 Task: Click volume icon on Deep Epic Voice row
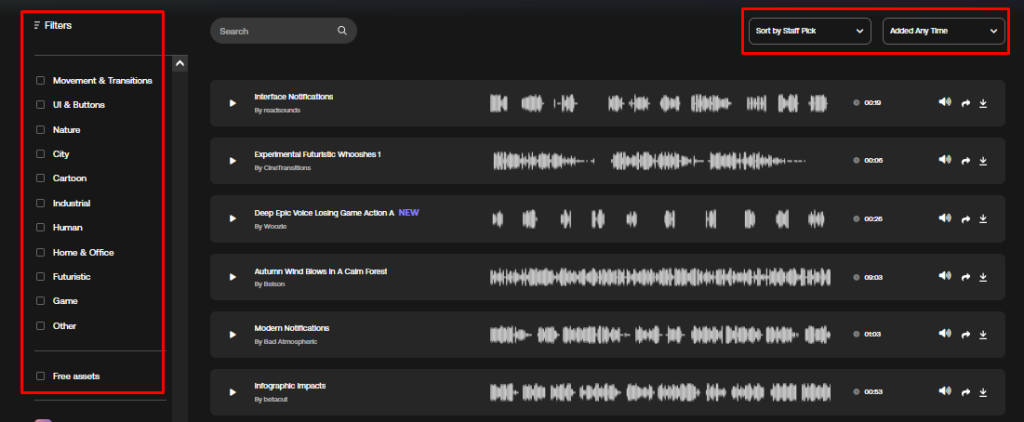(944, 218)
